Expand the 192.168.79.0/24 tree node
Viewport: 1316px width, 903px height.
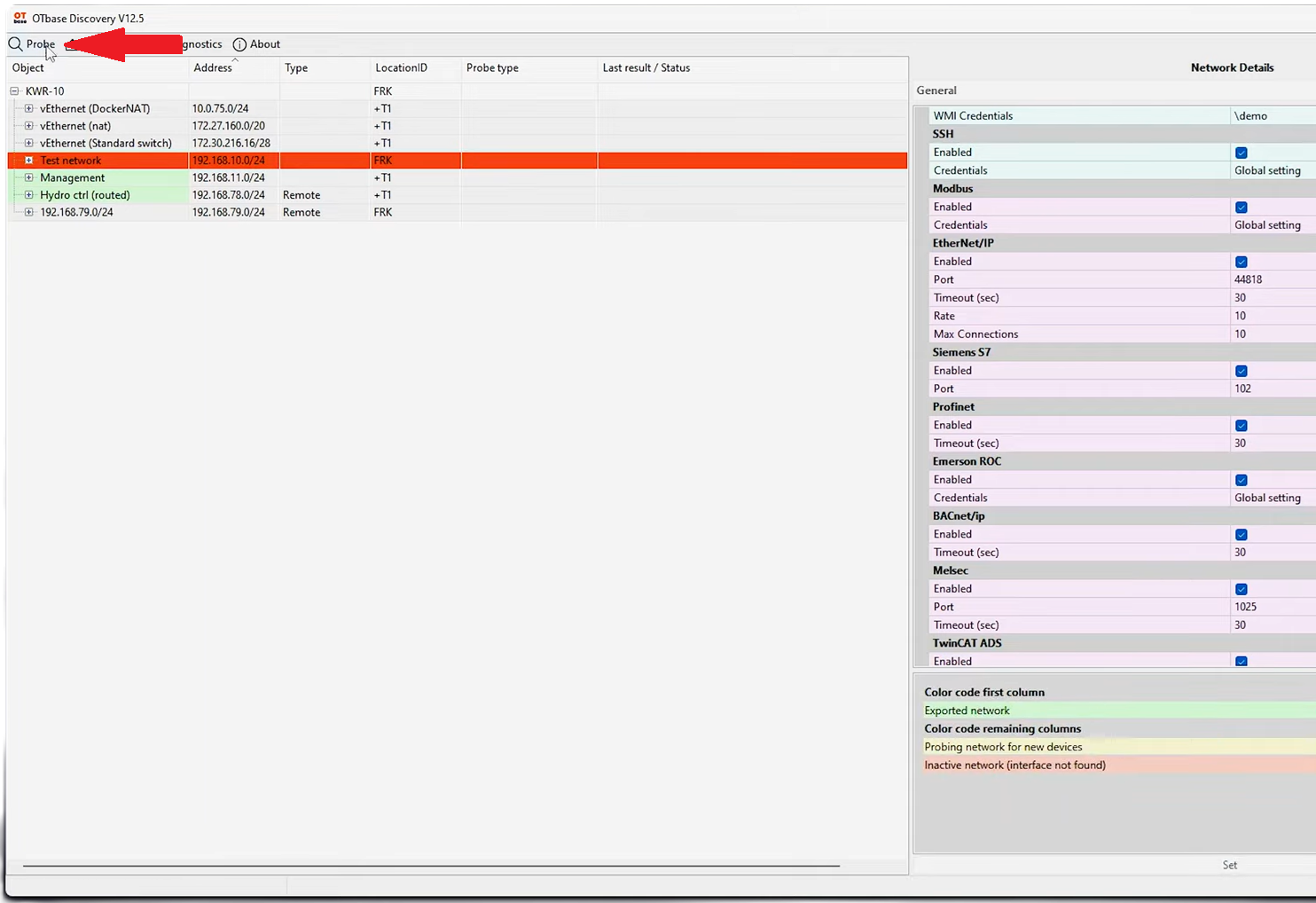pyautogui.click(x=29, y=212)
